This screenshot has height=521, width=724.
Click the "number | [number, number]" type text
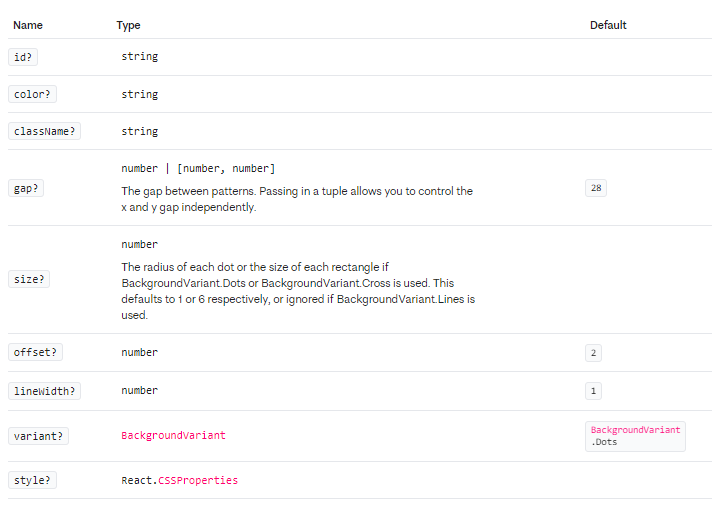[x=198, y=168]
